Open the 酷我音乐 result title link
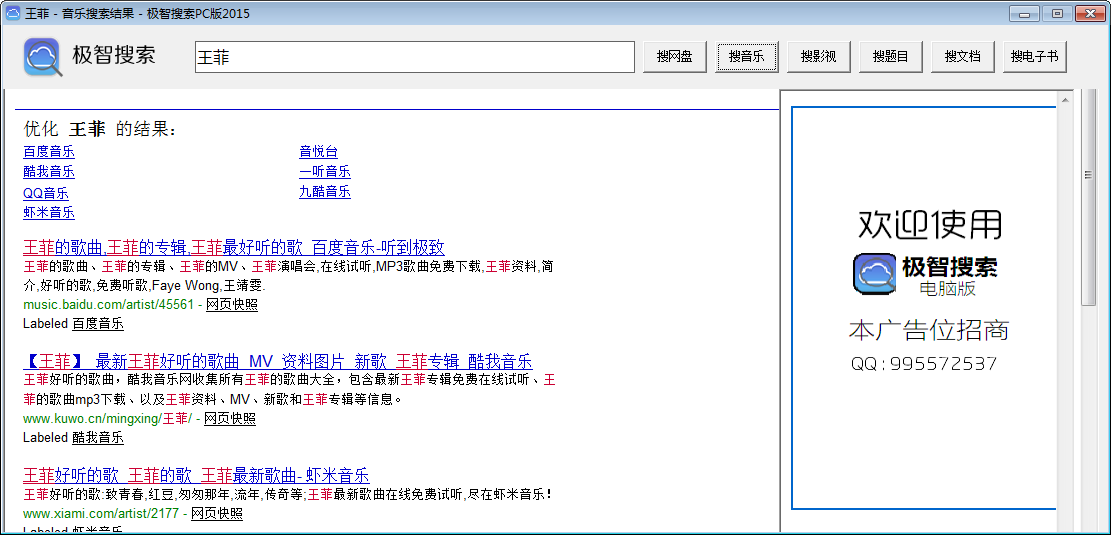Screen dimensions: 1111x535 coord(278,361)
